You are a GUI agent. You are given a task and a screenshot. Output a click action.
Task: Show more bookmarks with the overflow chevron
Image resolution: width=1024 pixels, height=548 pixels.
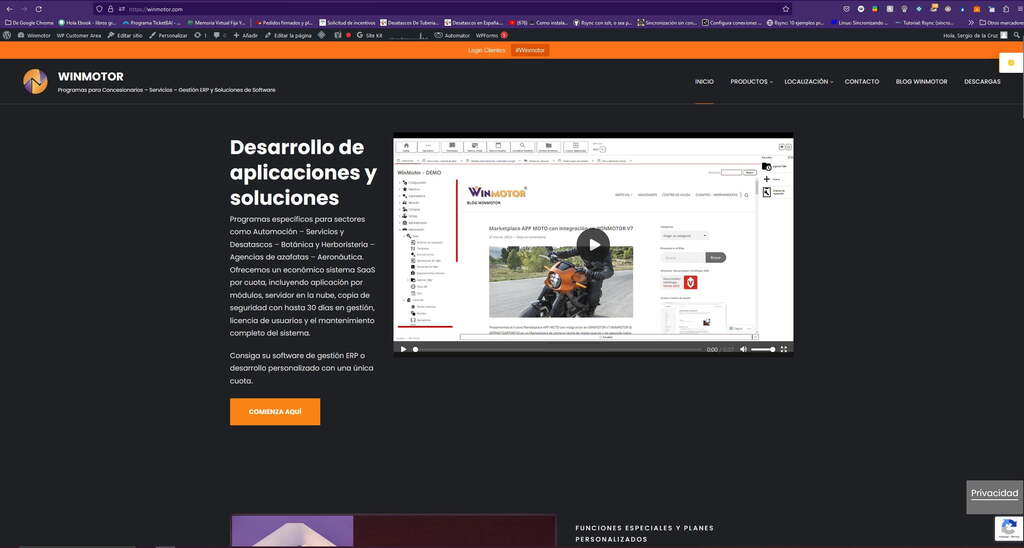970,22
